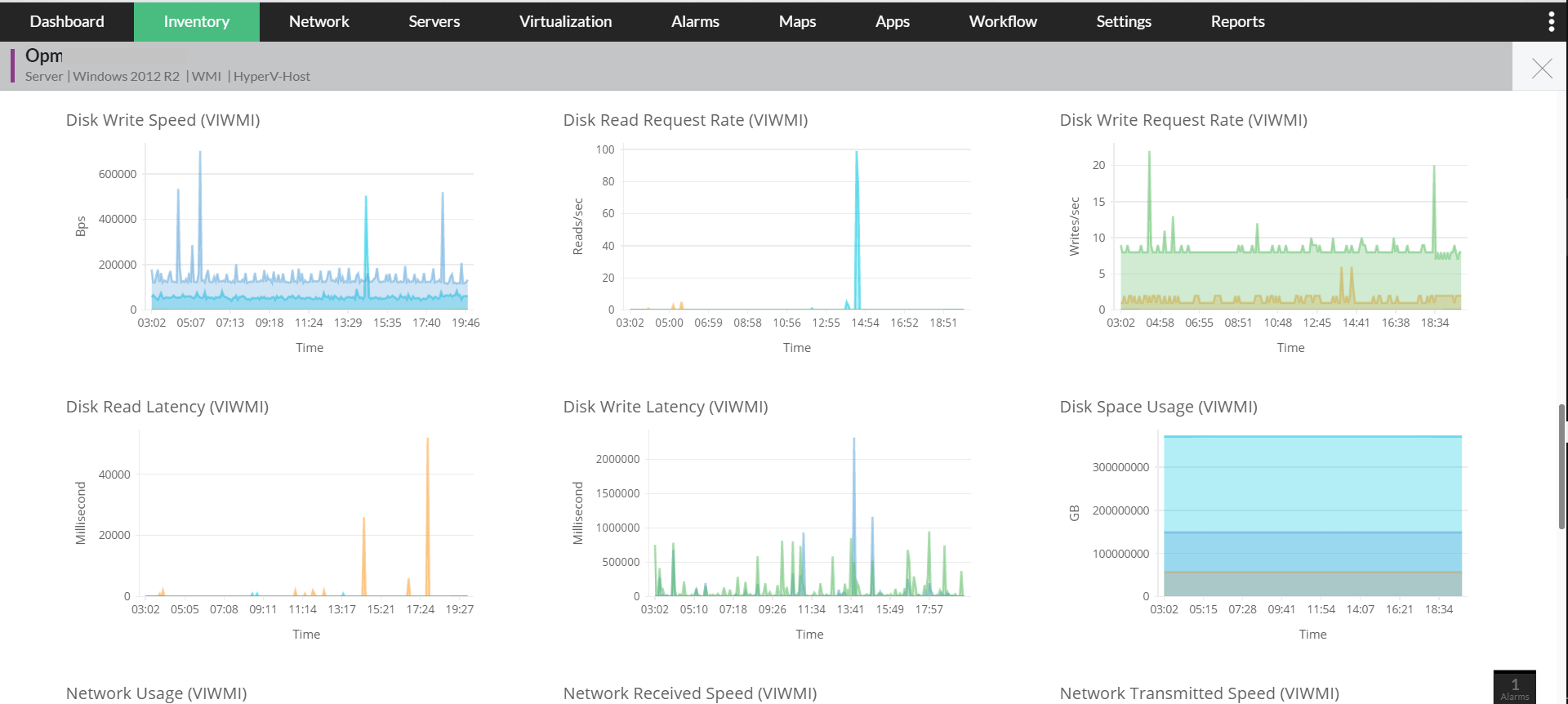Click the GB axis label
The width and height of the screenshot is (1568, 704).
point(1075,513)
